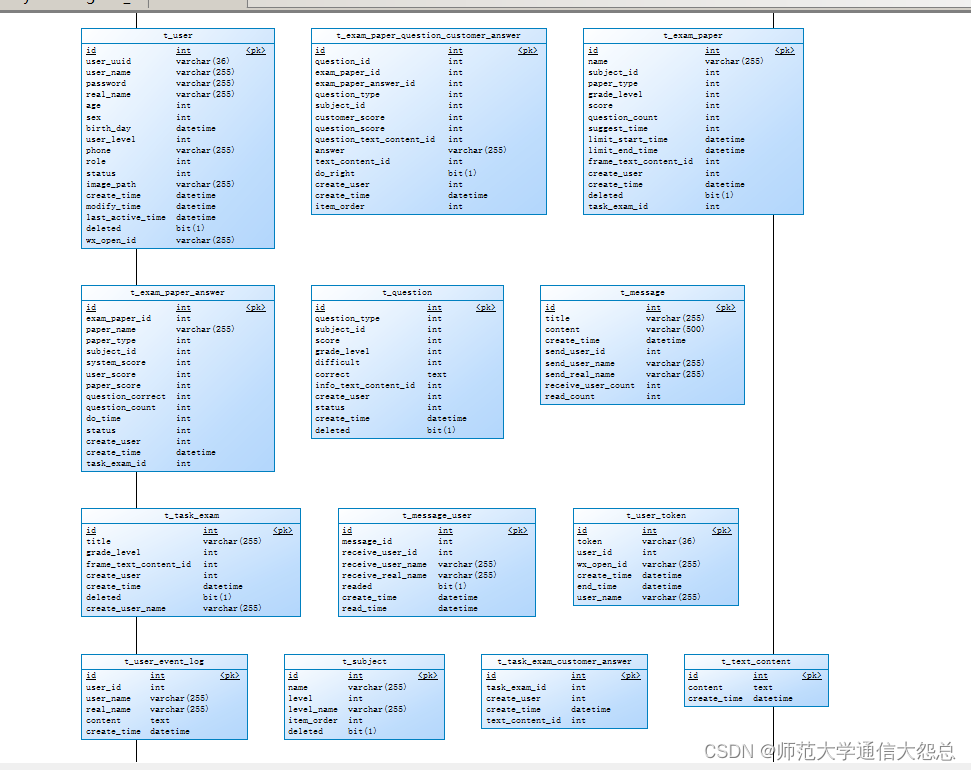This screenshot has width=971, height=770.
Task: Click birth_day column in t_user
Action: (x=108, y=128)
